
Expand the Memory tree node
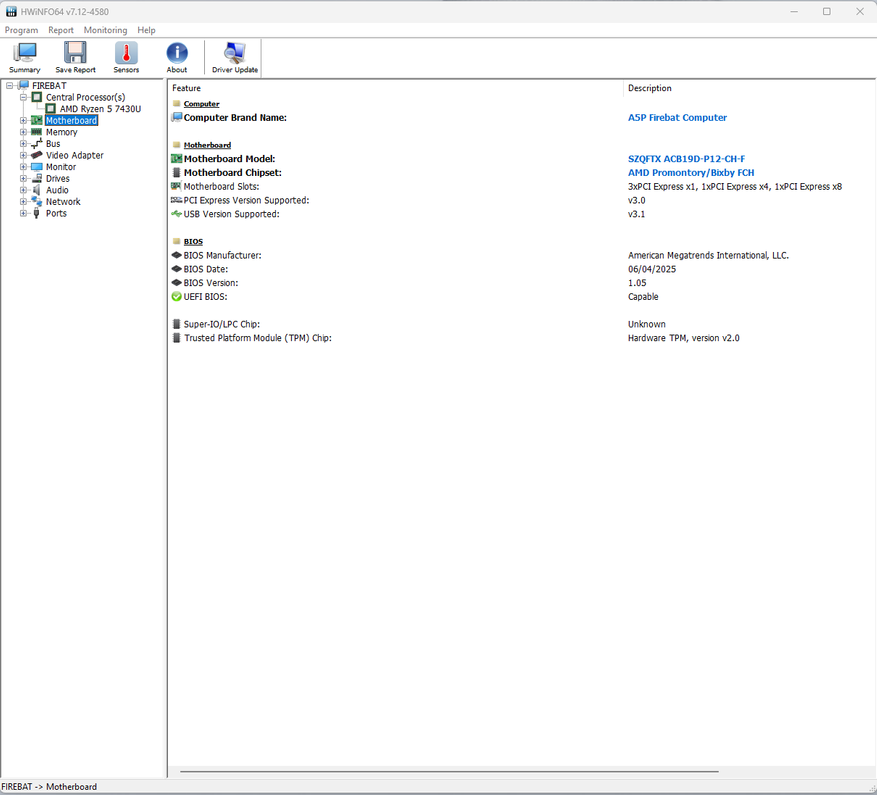click(23, 132)
